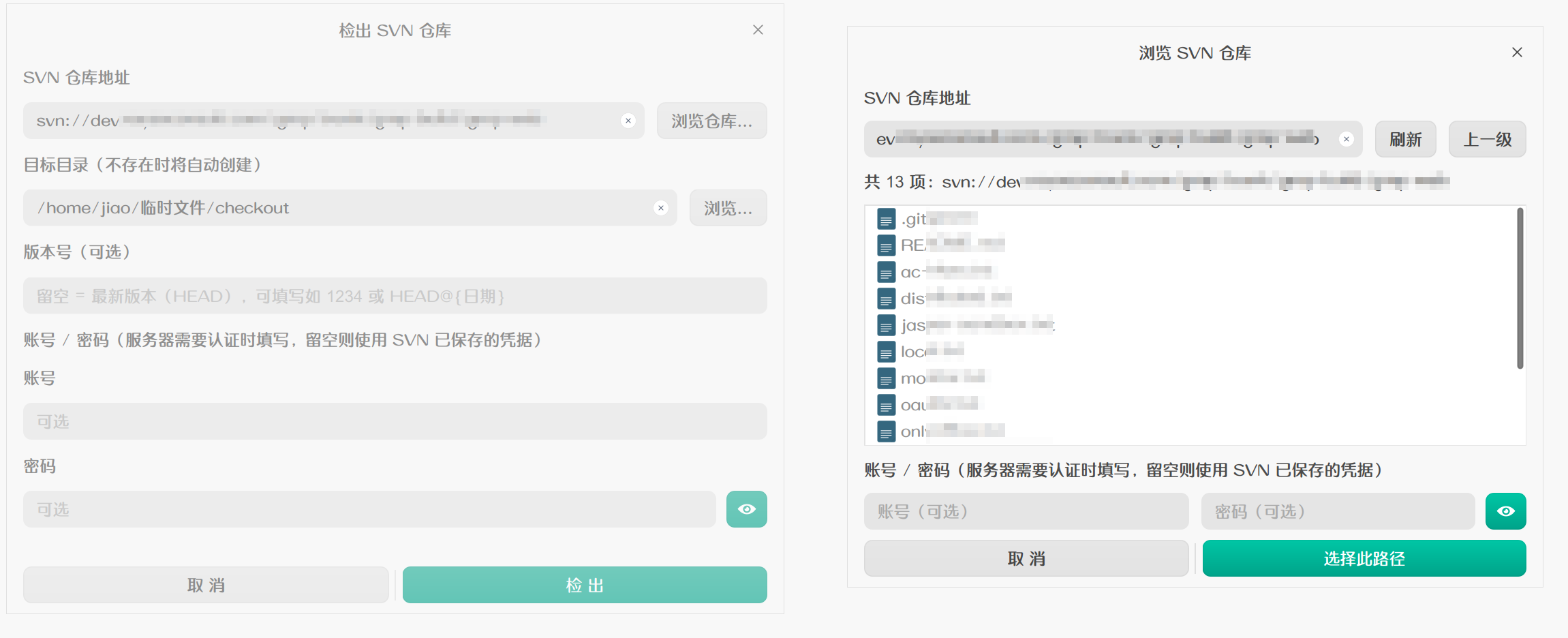Focus the 密码（可选） field in browse dialog
The image size is (1568, 638).
point(1338,511)
